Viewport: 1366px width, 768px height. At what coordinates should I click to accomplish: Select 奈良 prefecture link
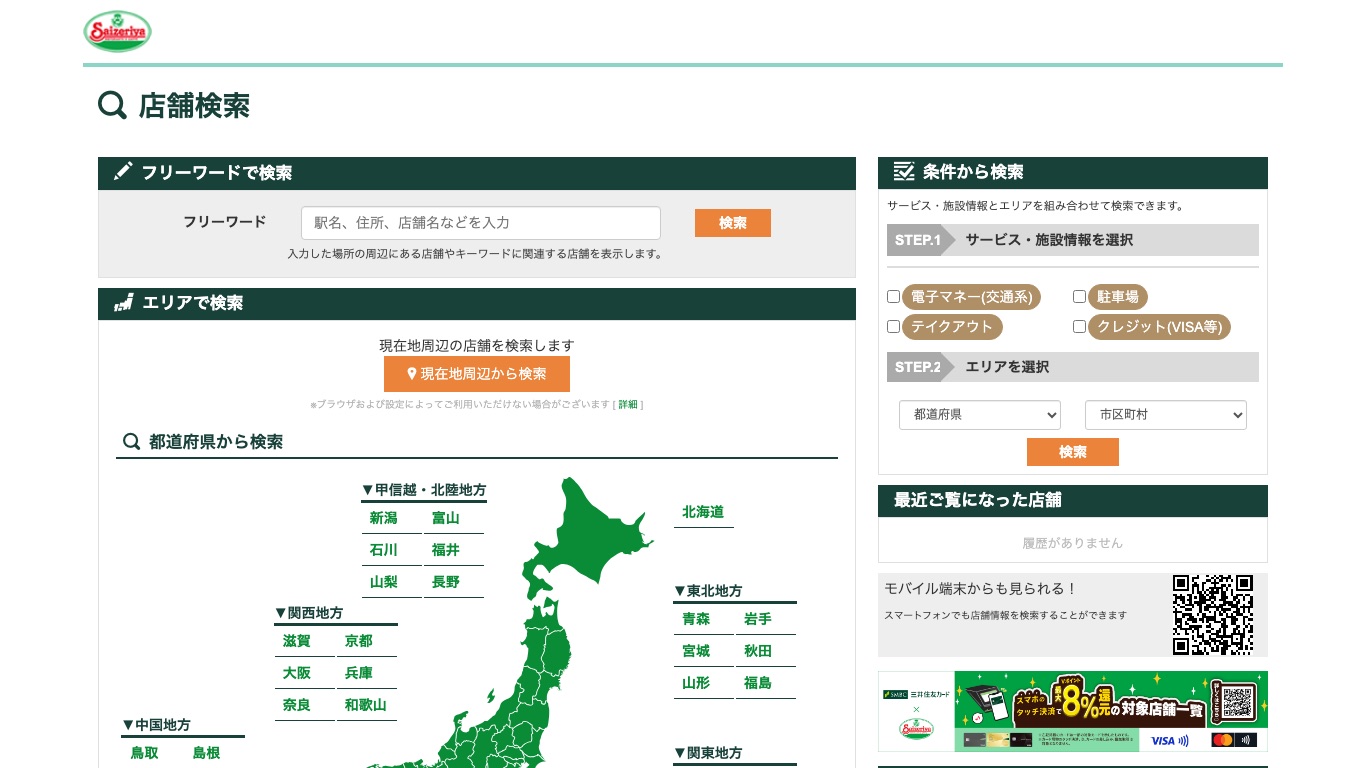tap(297, 705)
